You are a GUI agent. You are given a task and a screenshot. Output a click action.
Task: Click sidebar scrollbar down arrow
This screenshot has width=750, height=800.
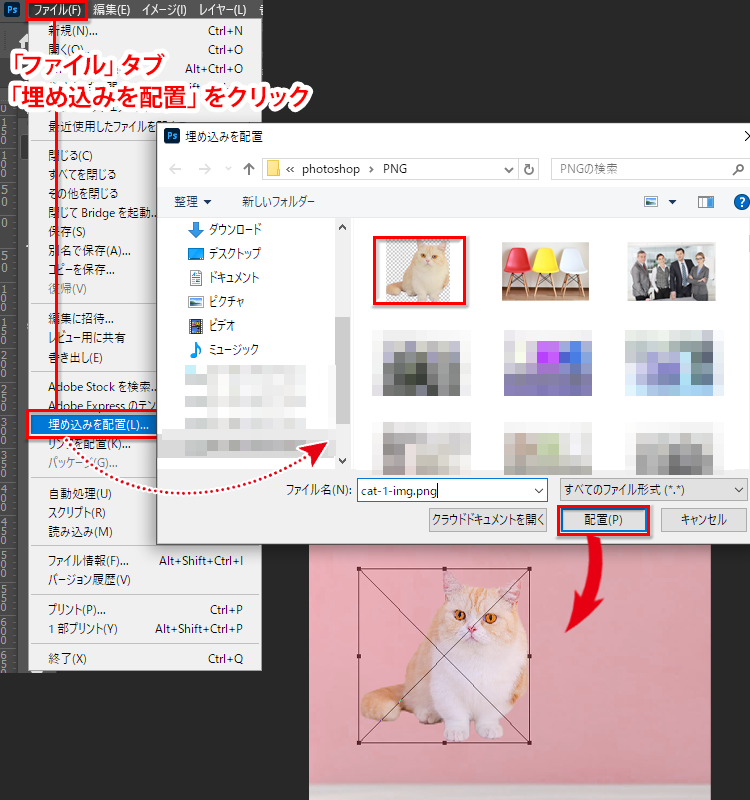pyautogui.click(x=343, y=461)
